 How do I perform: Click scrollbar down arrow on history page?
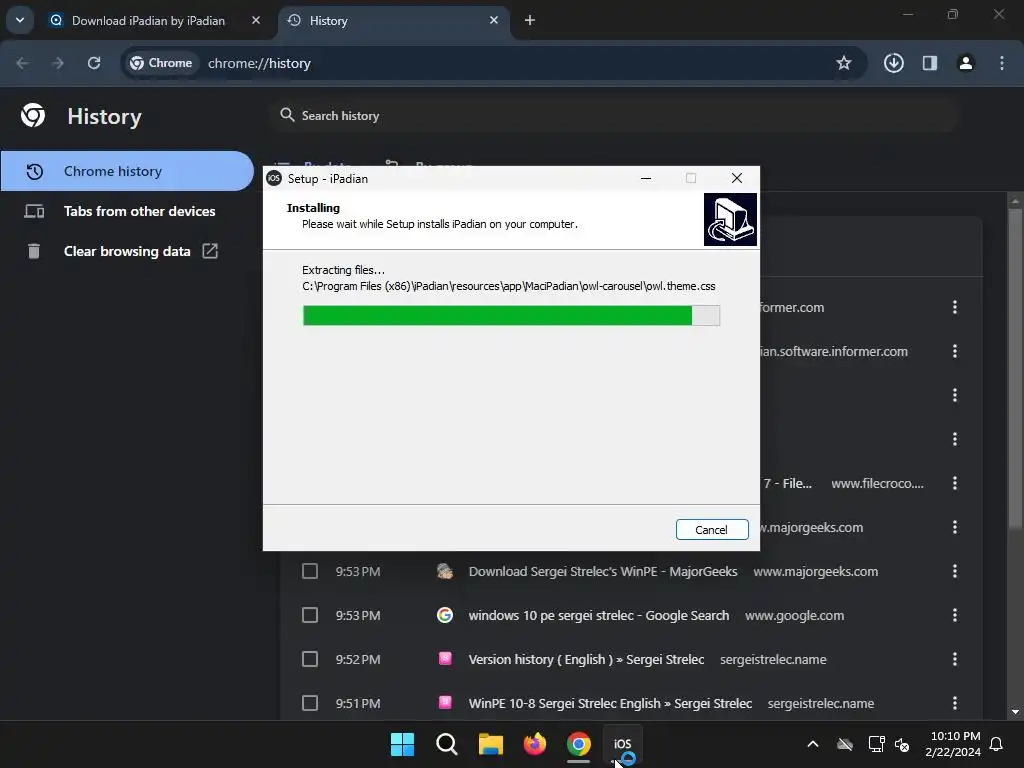pyautogui.click(x=1015, y=712)
